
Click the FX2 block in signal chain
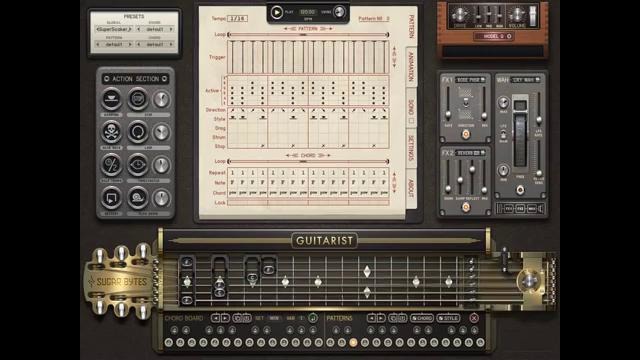pyautogui.click(x=520, y=209)
